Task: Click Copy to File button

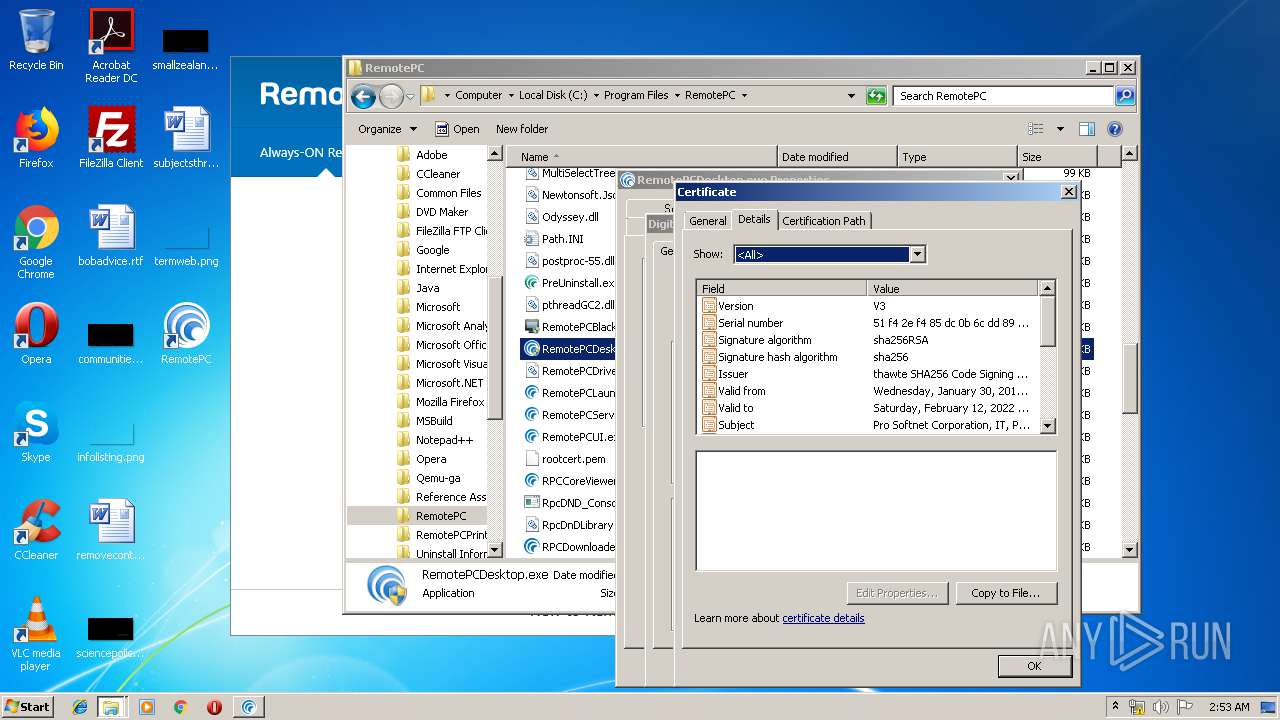Action: [1005, 593]
